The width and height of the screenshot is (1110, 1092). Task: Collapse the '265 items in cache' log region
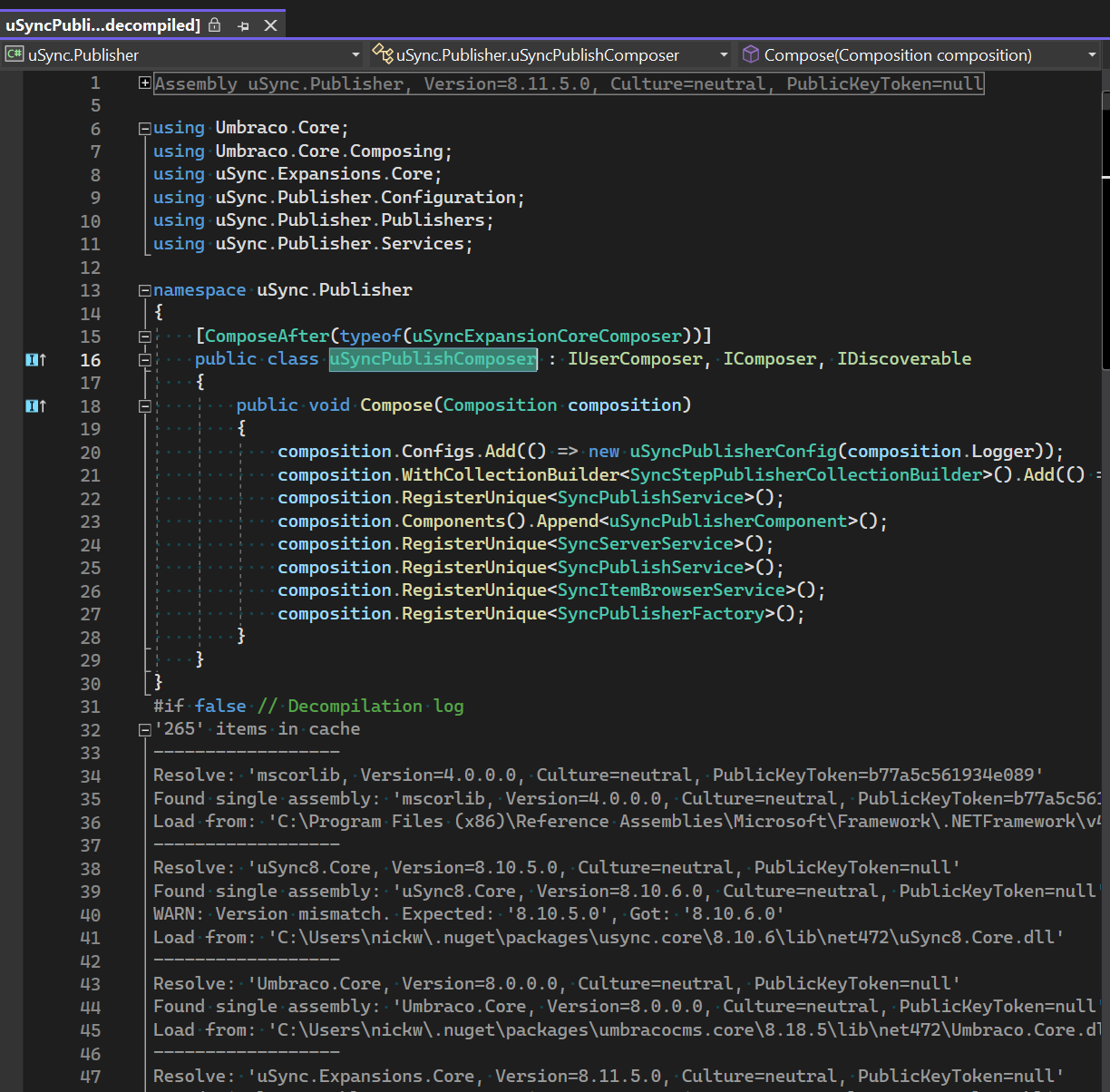(143, 728)
